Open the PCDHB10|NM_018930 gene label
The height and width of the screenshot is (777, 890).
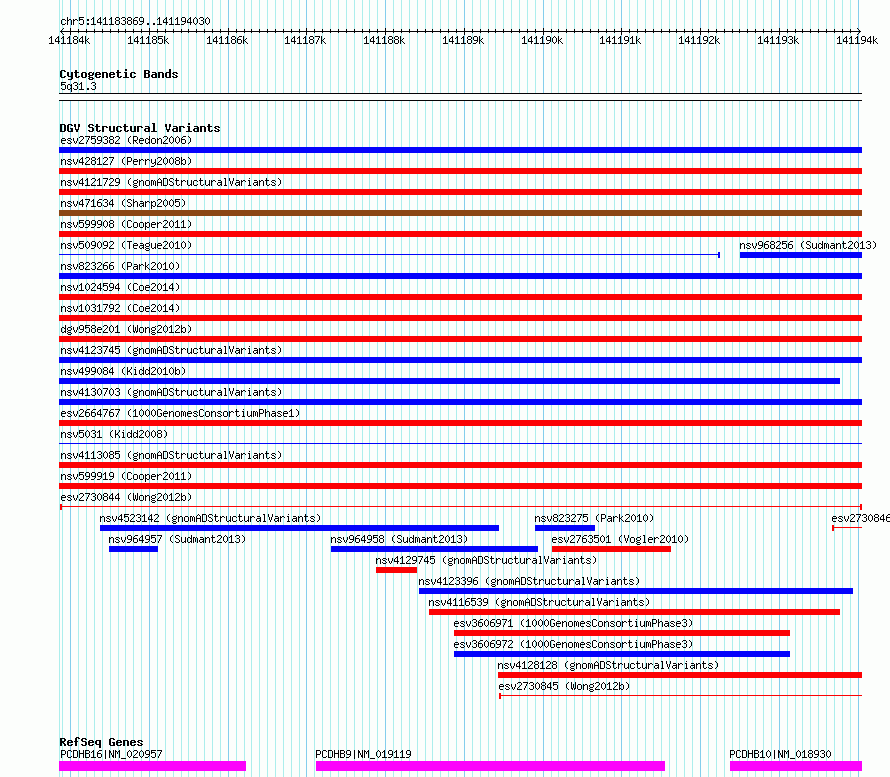[780, 754]
